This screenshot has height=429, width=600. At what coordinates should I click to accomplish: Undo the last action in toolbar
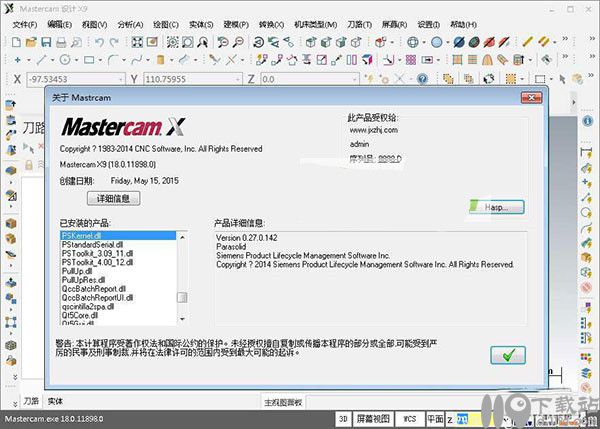[x=99, y=42]
